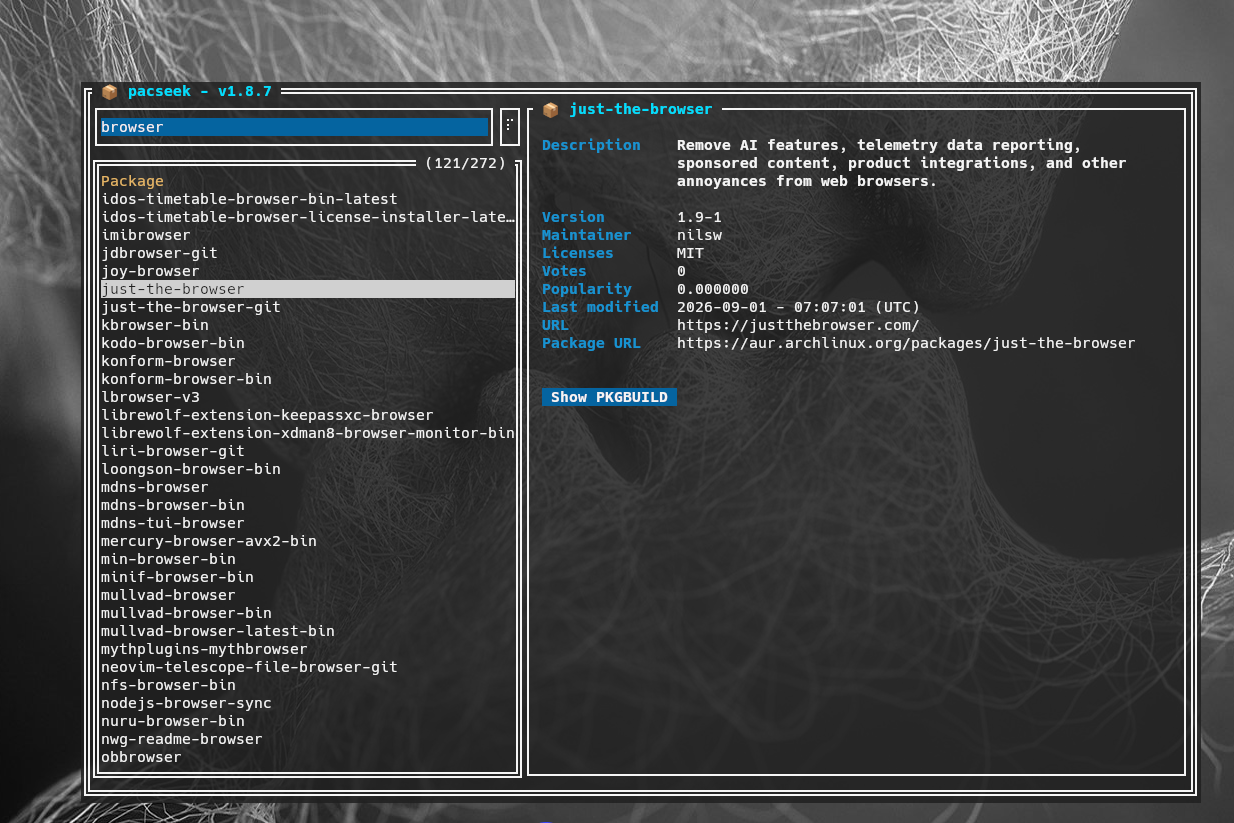
Task: Select the joy-browser package entry
Action: coord(150,271)
